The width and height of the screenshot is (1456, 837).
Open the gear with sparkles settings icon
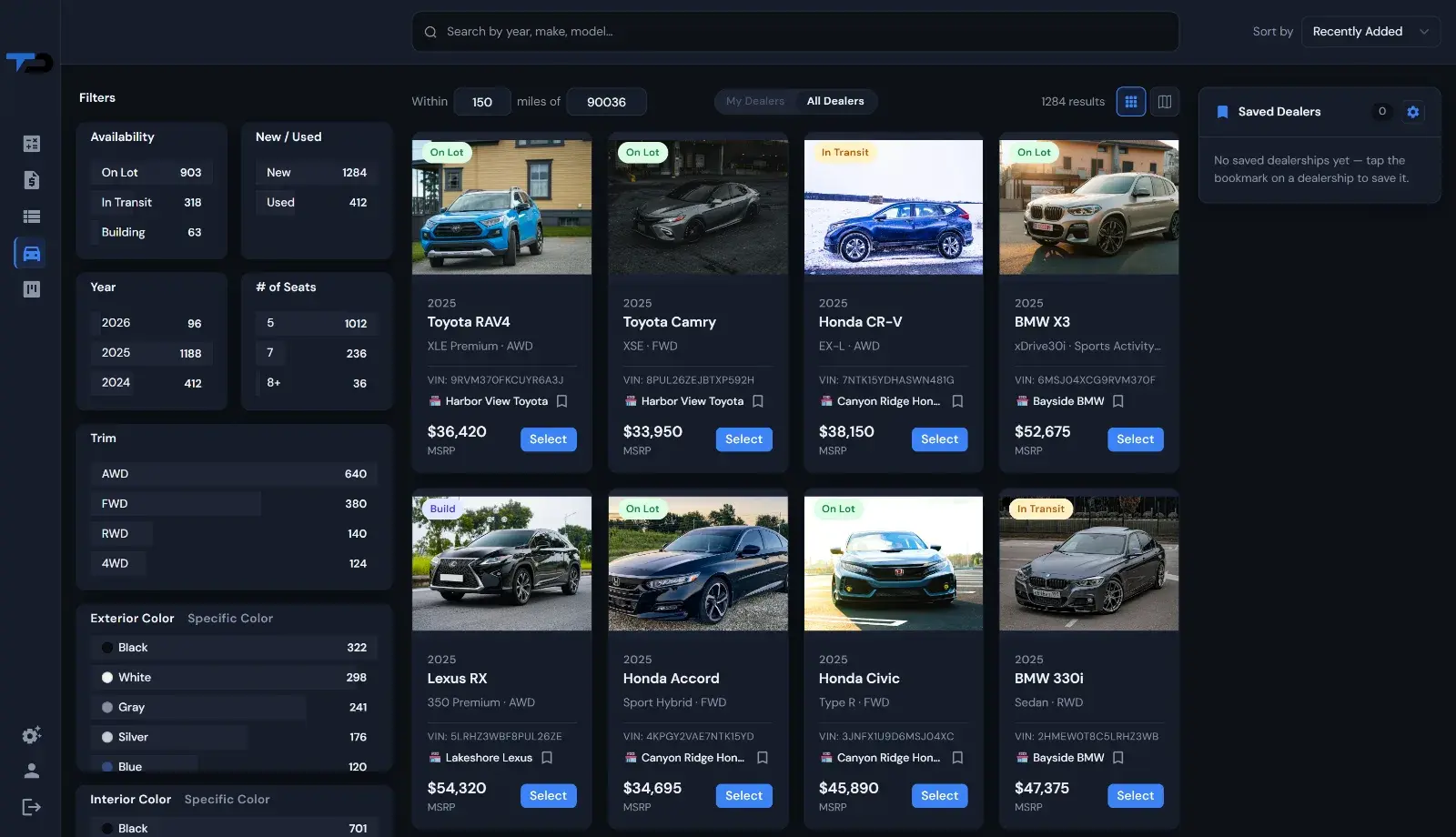(31, 735)
